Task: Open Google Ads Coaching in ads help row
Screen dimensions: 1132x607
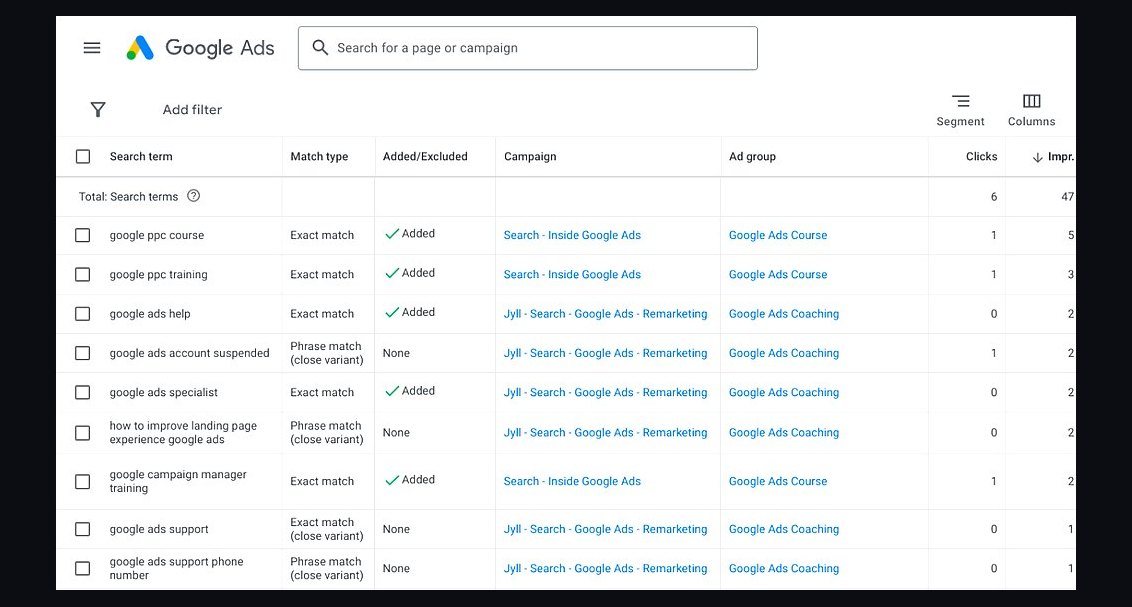Action: click(x=784, y=314)
